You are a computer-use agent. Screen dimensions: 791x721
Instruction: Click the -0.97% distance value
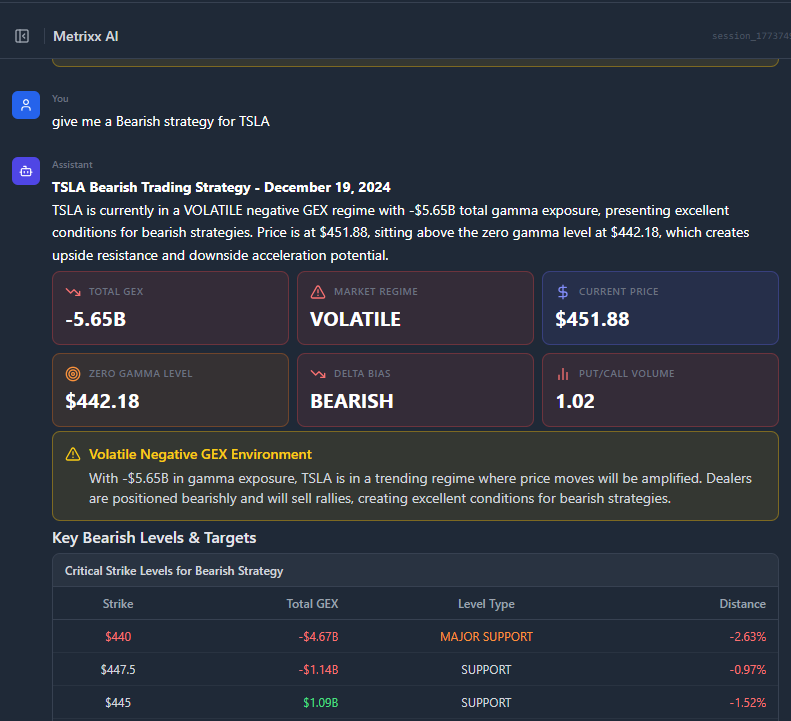[x=748, y=670]
